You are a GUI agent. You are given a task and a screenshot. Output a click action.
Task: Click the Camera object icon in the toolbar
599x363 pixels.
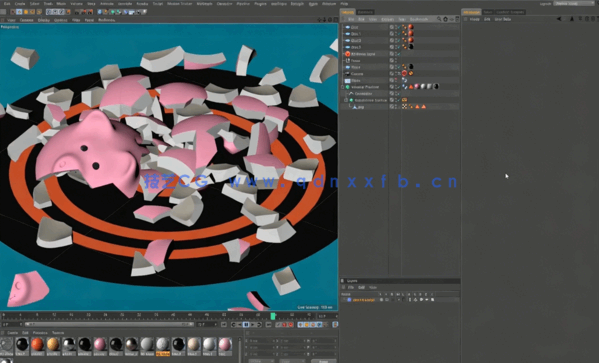(x=138, y=12)
